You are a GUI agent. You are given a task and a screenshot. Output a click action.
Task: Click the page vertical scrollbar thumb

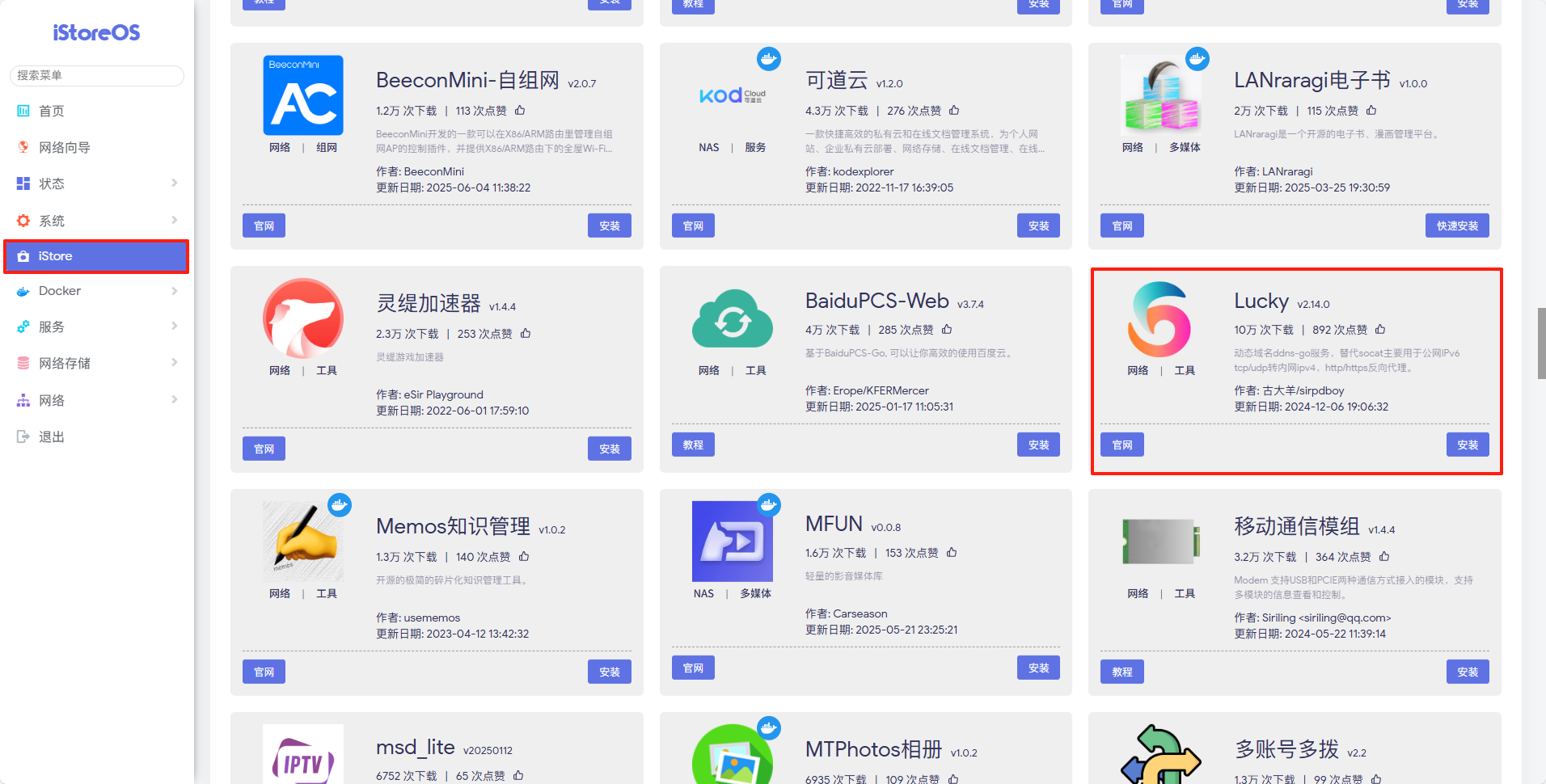click(x=1541, y=343)
